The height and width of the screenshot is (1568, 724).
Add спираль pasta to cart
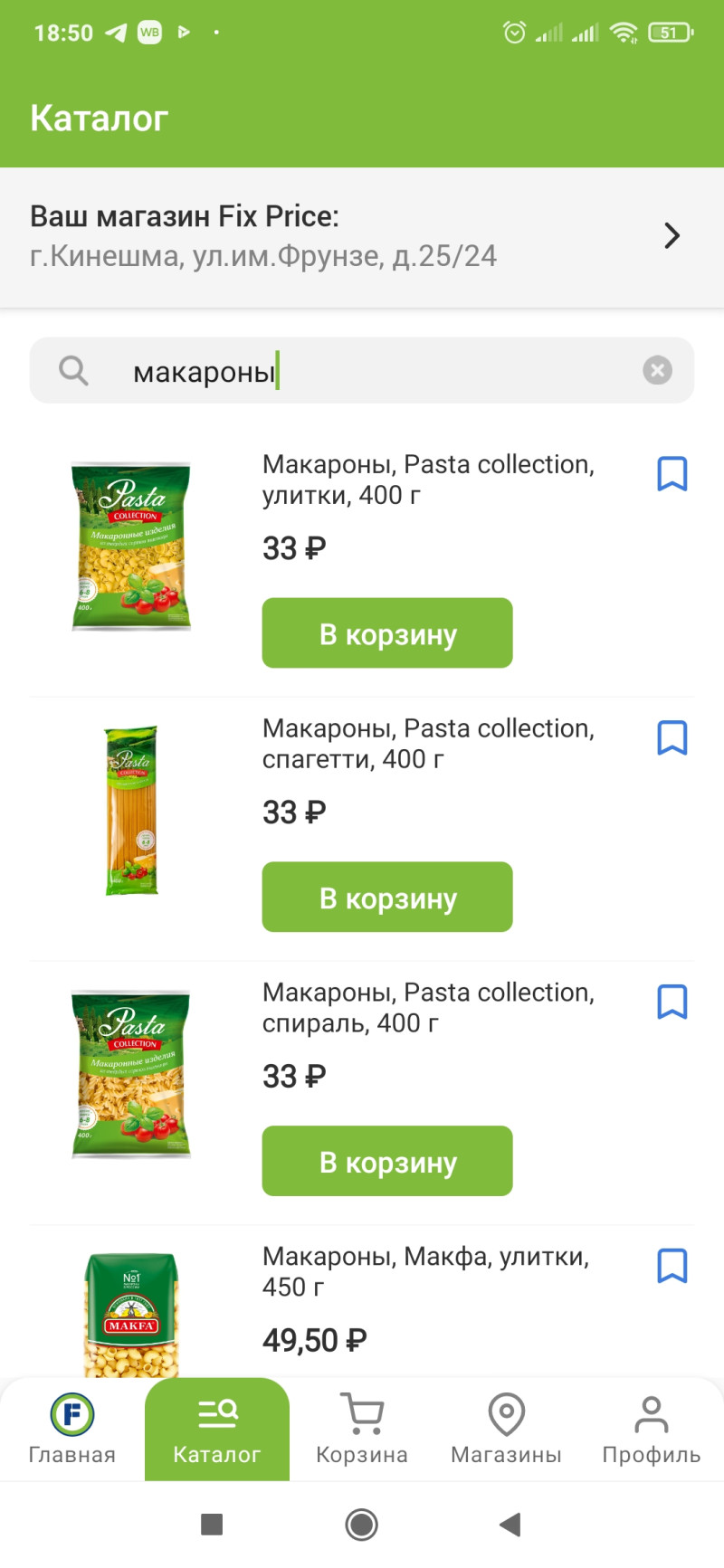(387, 1162)
